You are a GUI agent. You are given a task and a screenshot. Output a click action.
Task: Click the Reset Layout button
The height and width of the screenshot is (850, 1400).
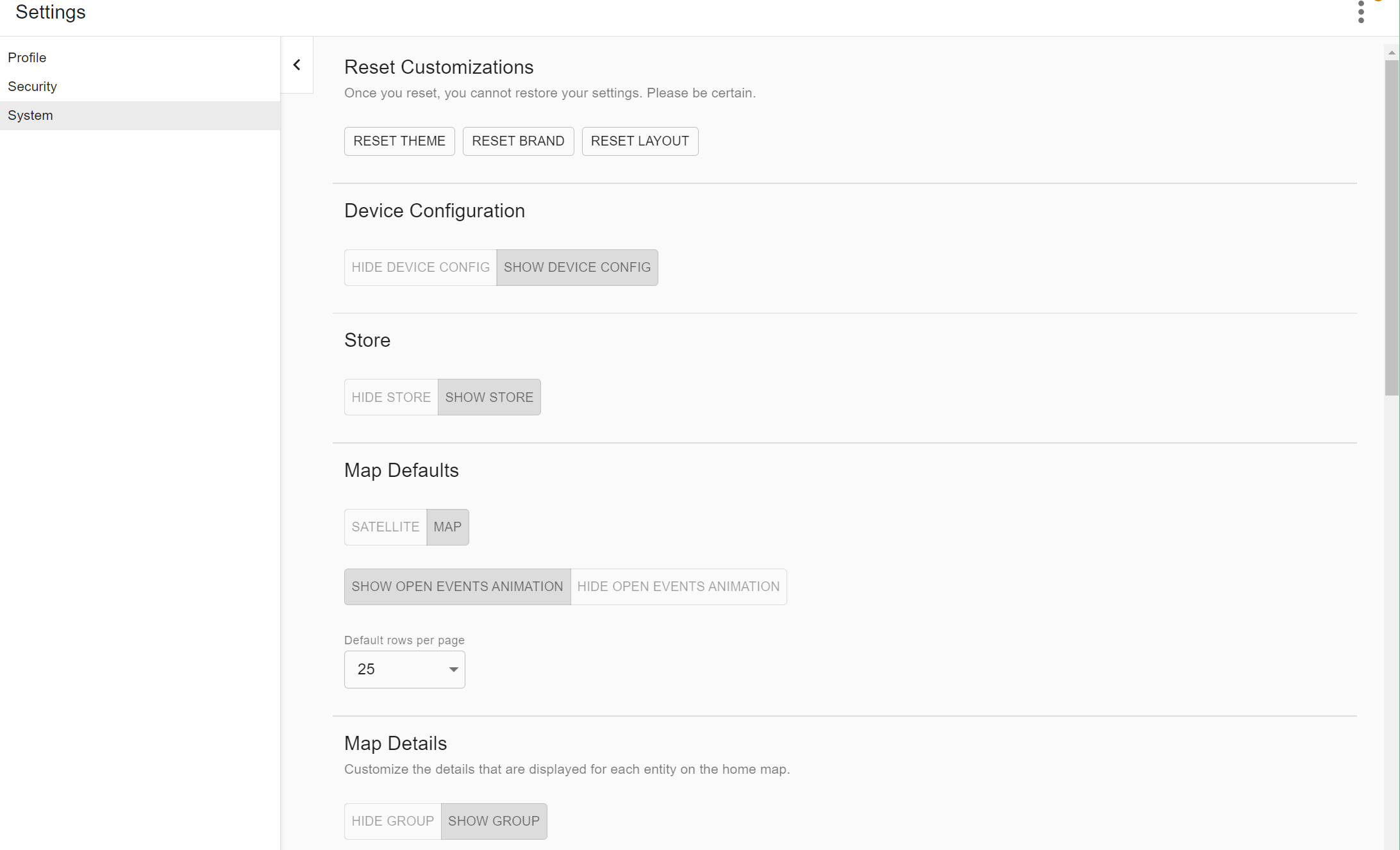coord(639,141)
